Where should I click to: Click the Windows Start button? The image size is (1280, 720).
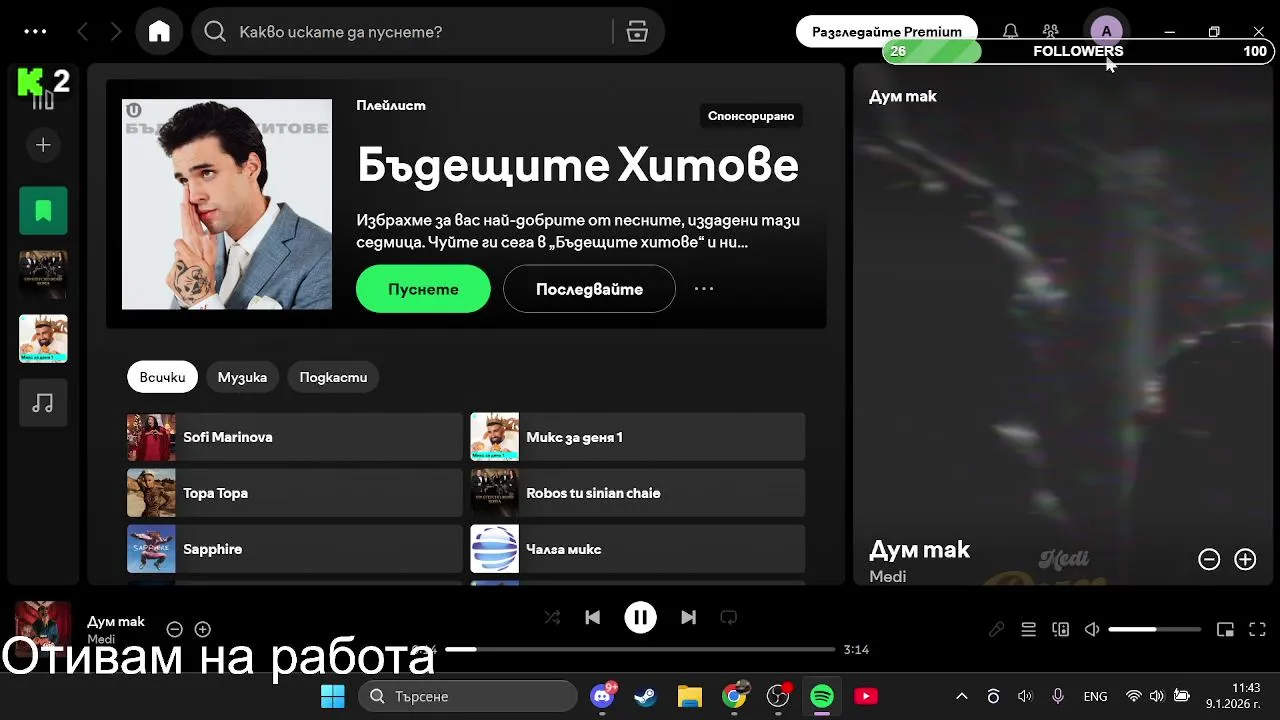pos(332,696)
